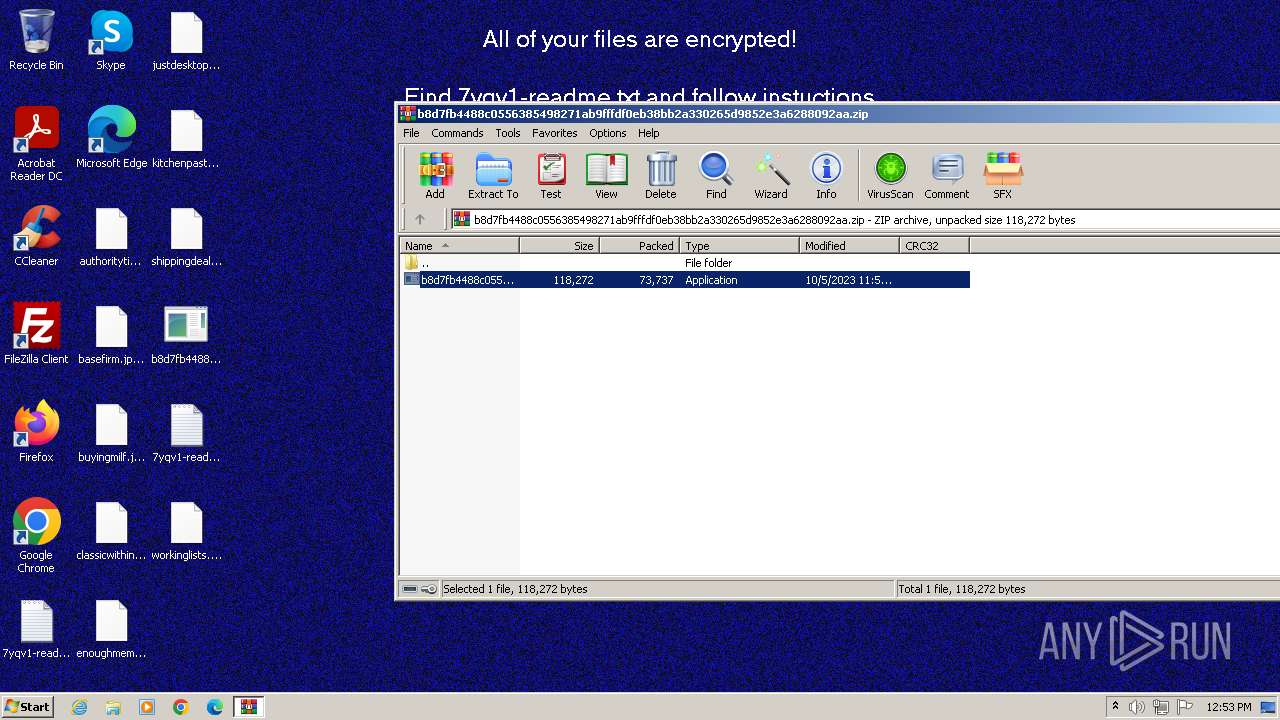Select the enoughmem file on desktop
The width and height of the screenshot is (1280, 720).
(x=111, y=628)
